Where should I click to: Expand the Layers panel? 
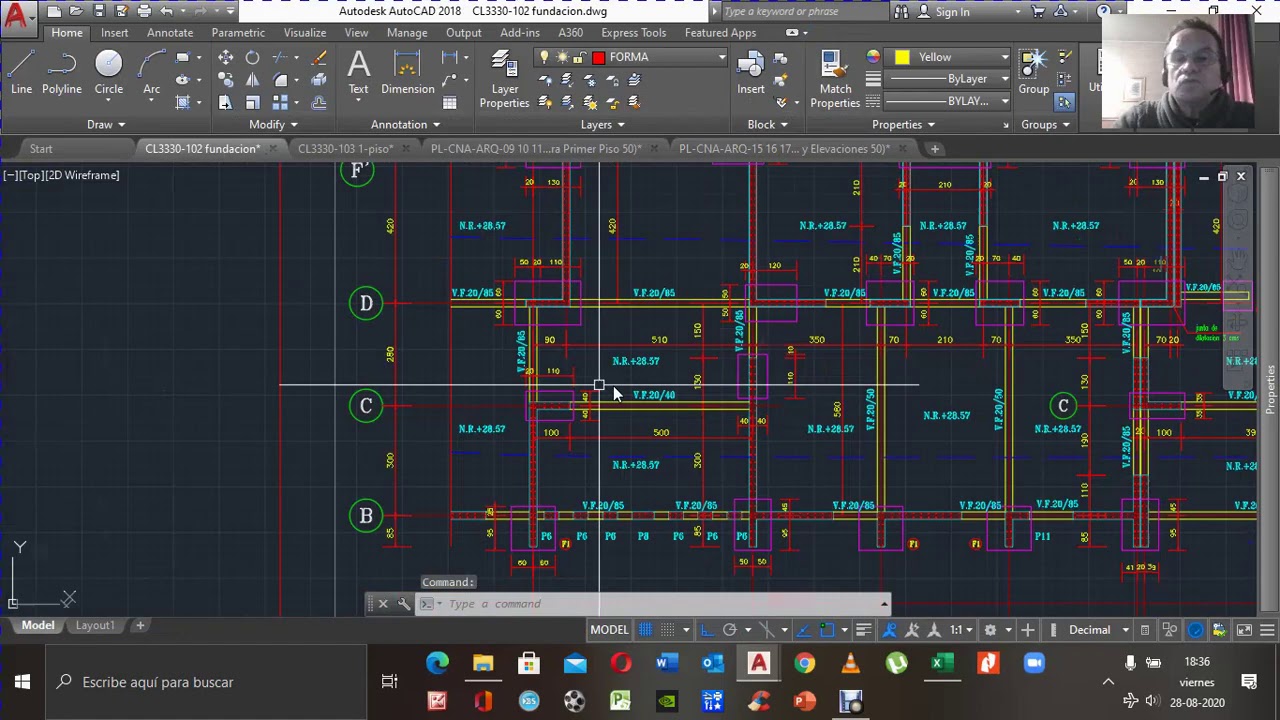[603, 125]
